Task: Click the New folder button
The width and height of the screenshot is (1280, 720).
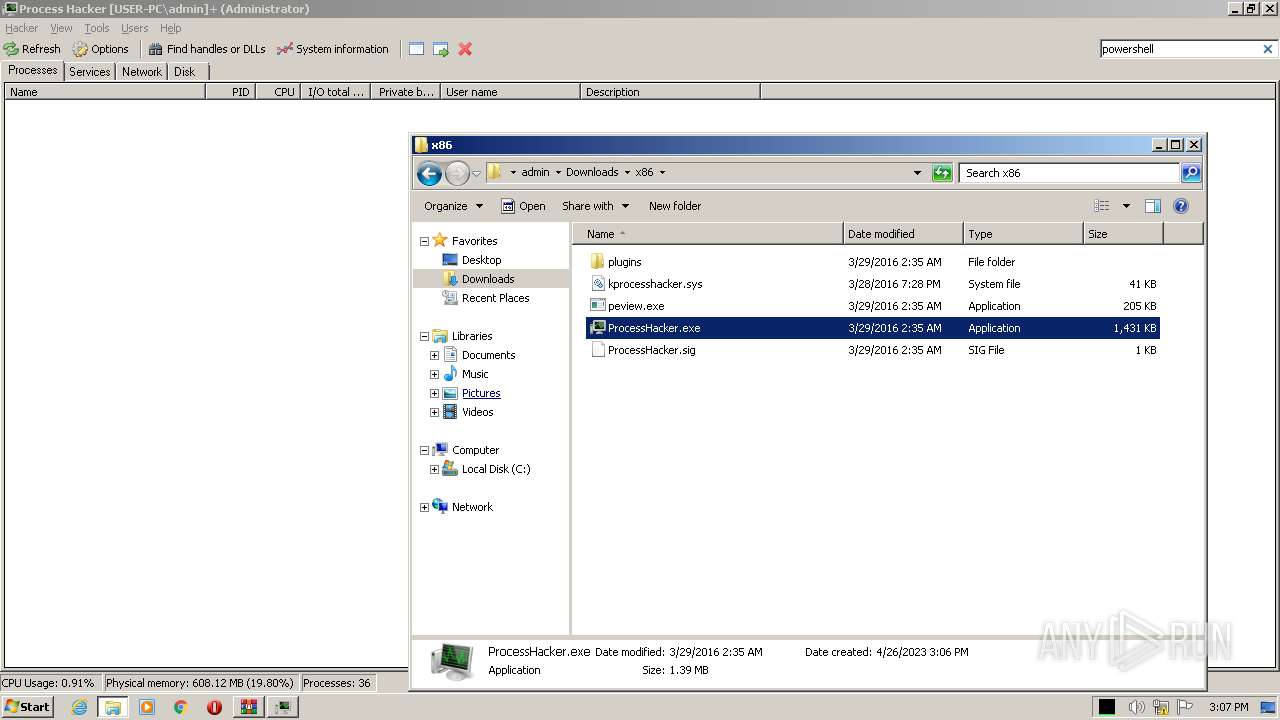Action: (x=675, y=206)
